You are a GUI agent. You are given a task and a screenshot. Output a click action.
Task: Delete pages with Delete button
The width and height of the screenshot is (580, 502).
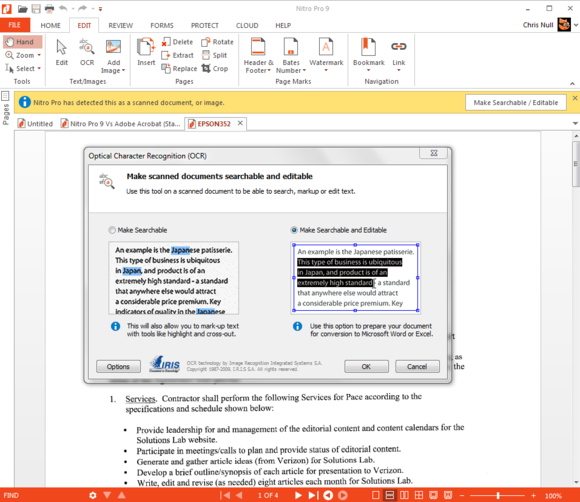[178, 42]
